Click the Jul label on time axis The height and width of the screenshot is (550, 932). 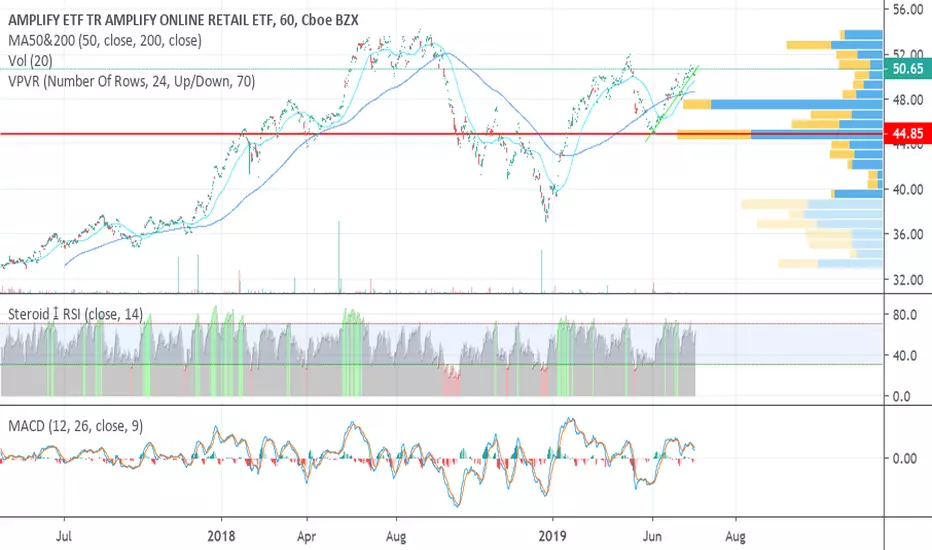(64, 536)
